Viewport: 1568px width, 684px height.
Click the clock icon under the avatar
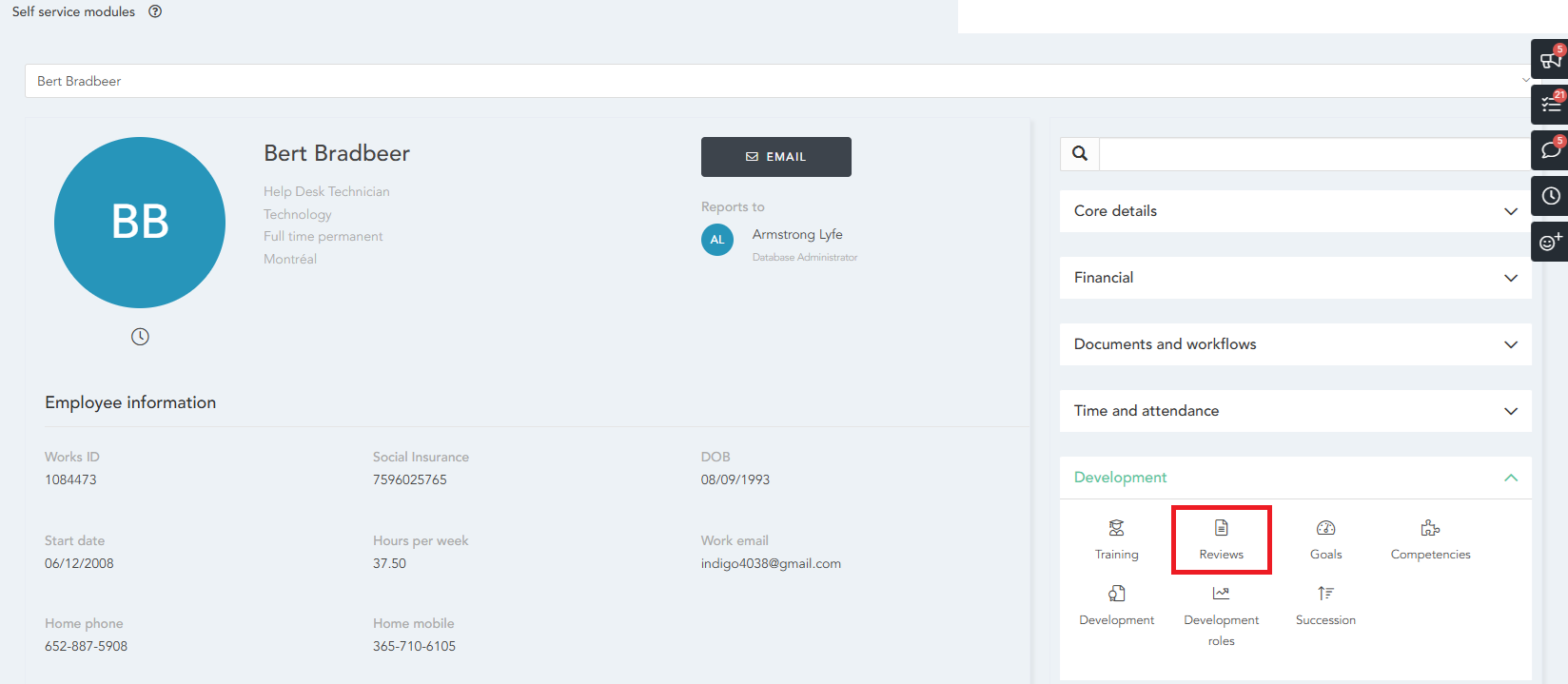(x=140, y=337)
